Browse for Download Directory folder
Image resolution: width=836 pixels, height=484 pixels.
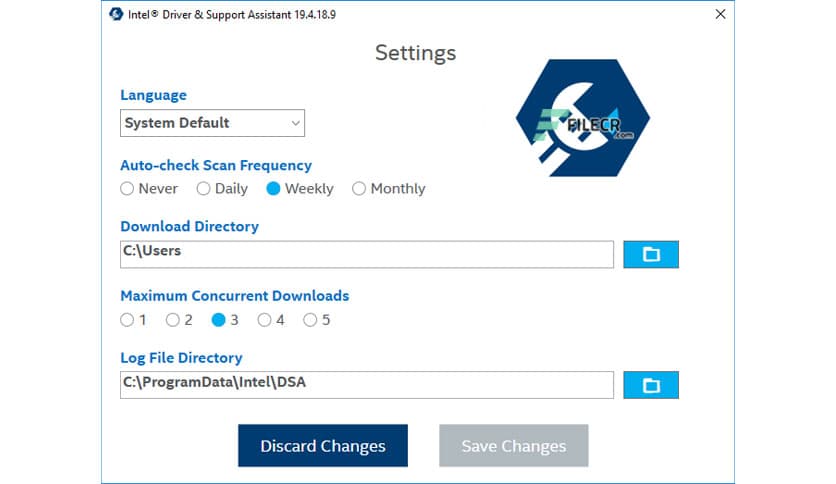(650, 254)
